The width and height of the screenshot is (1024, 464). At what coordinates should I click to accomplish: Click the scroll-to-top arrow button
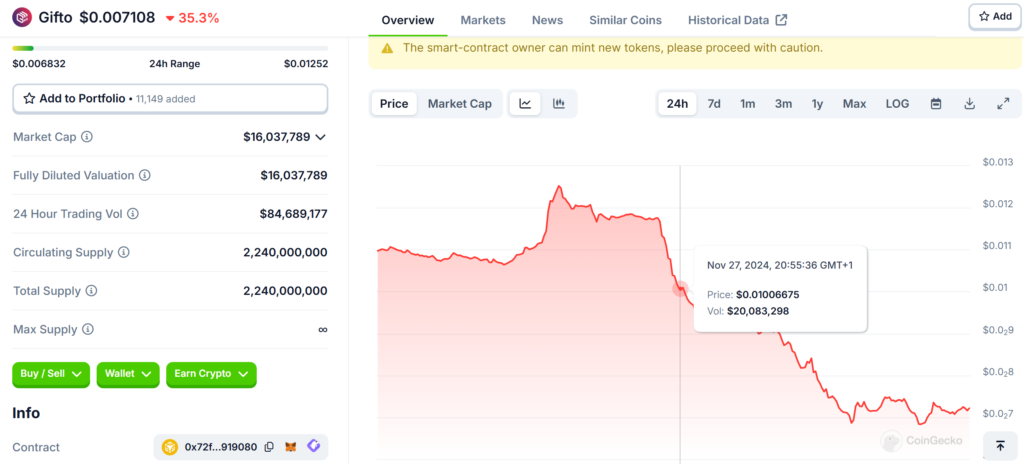click(1000, 446)
